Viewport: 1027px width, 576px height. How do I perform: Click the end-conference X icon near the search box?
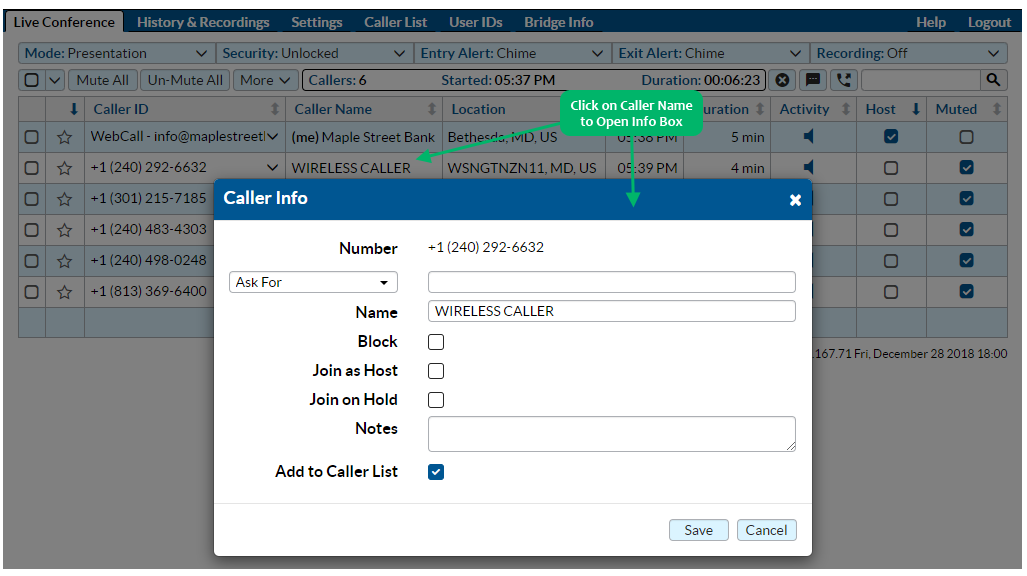tap(782, 80)
